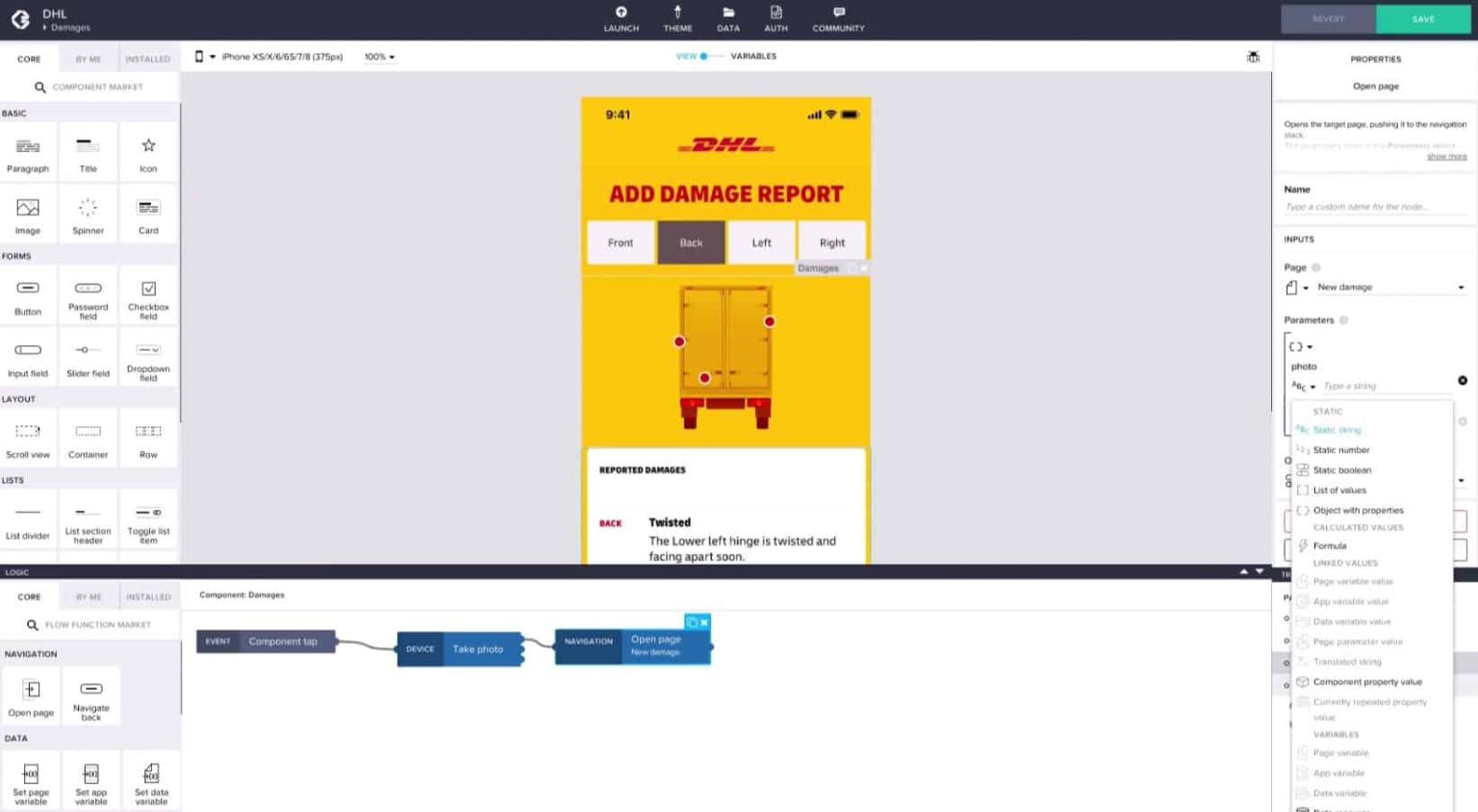Click the SAVE button
Image resolution: width=1478 pixels, height=812 pixels.
[1423, 19]
